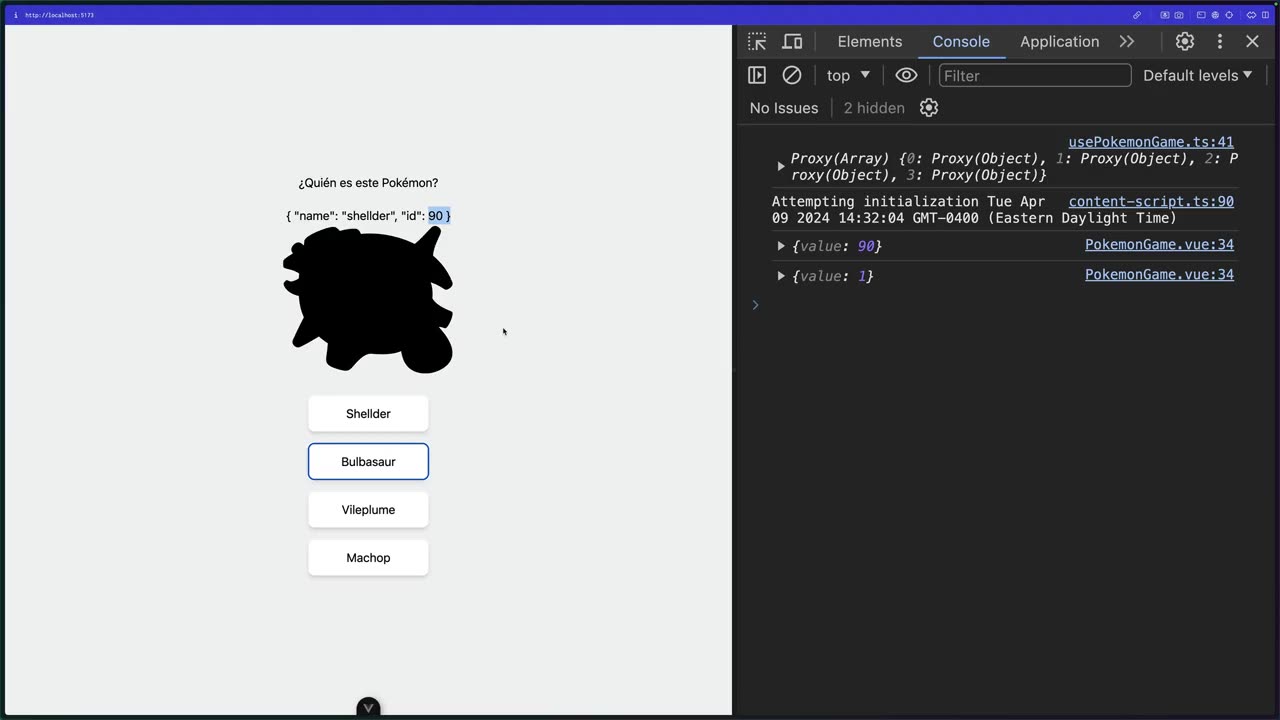
Task: Click the Attempting initialization log message
Action: [x=974, y=210]
